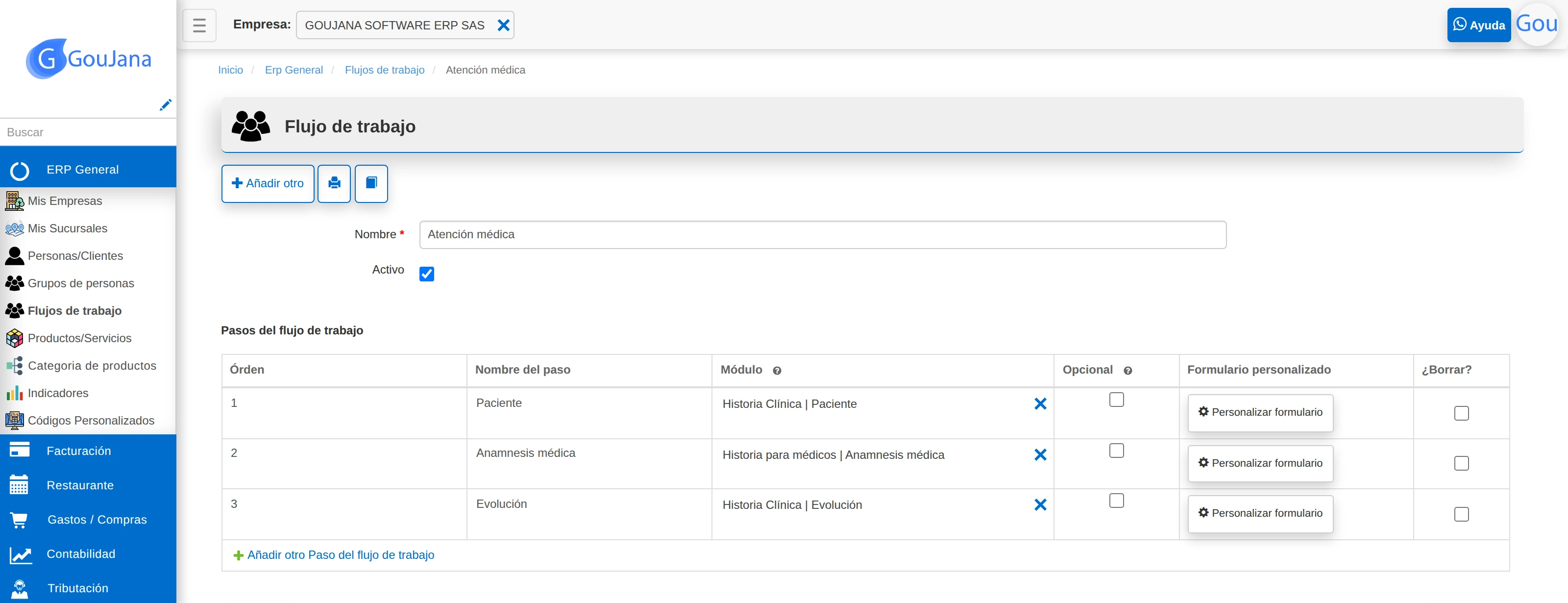Open Mis Empresas from the sidebar
The height and width of the screenshot is (603, 1568).
(x=65, y=201)
